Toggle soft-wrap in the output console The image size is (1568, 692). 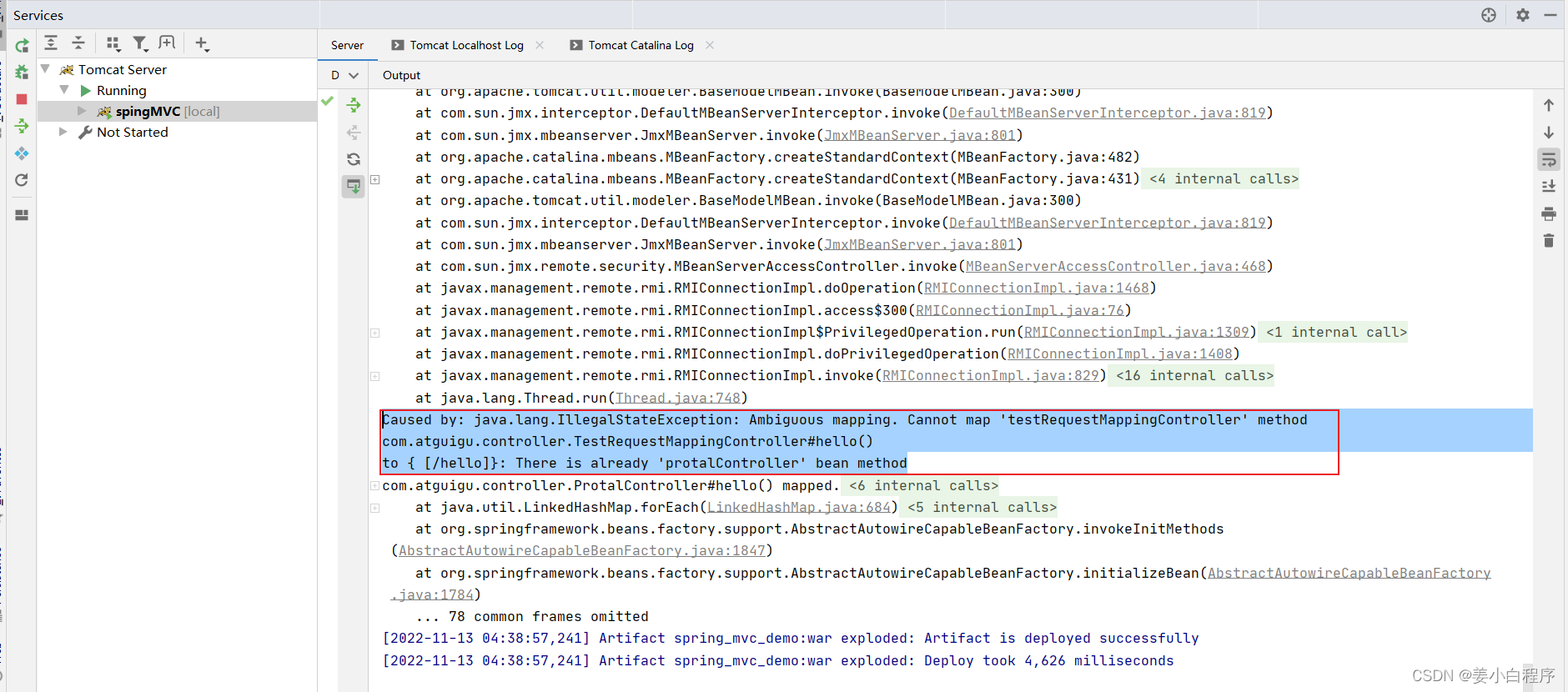1549,159
